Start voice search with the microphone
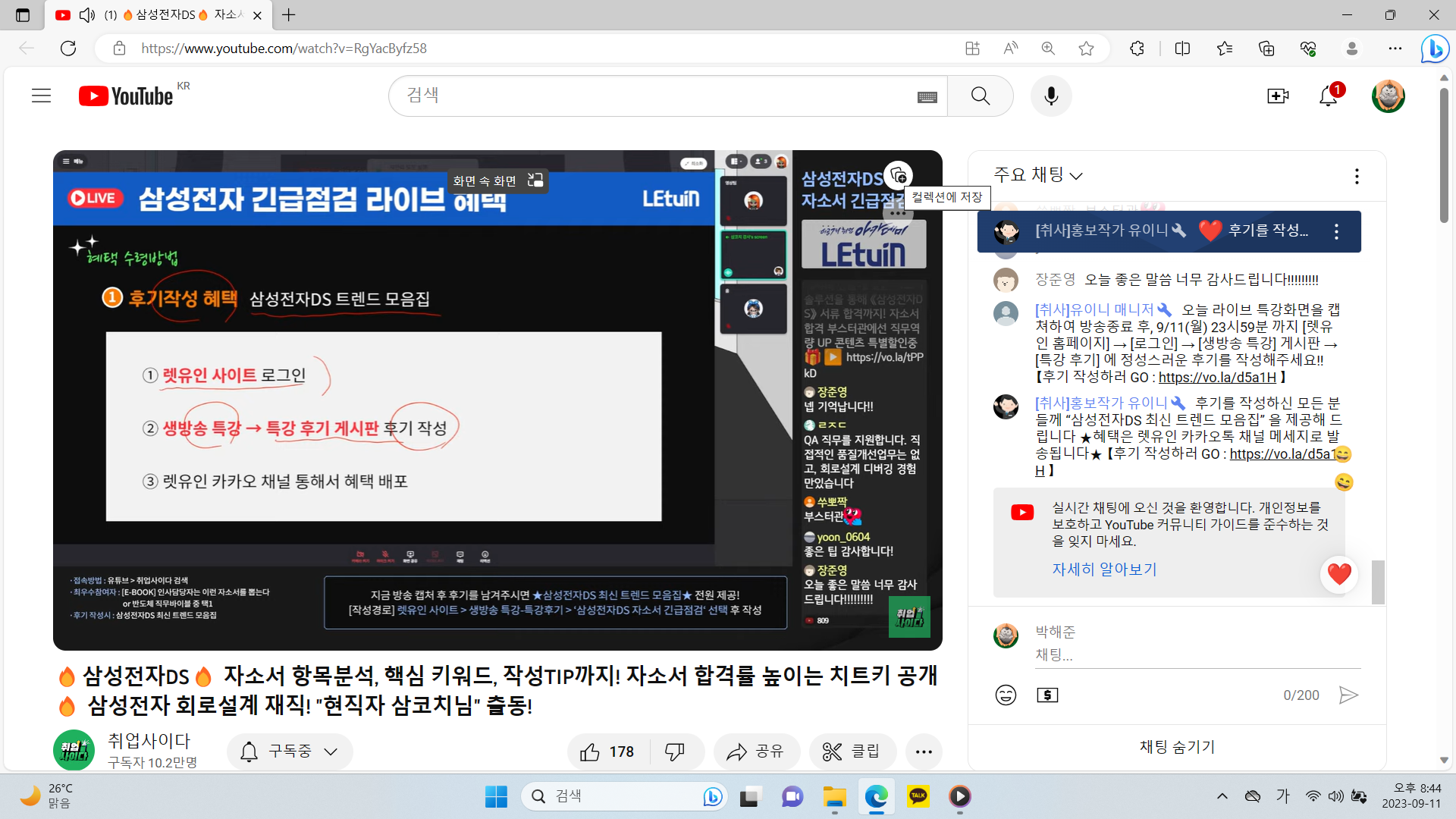This screenshot has width=1456, height=819. click(1051, 96)
